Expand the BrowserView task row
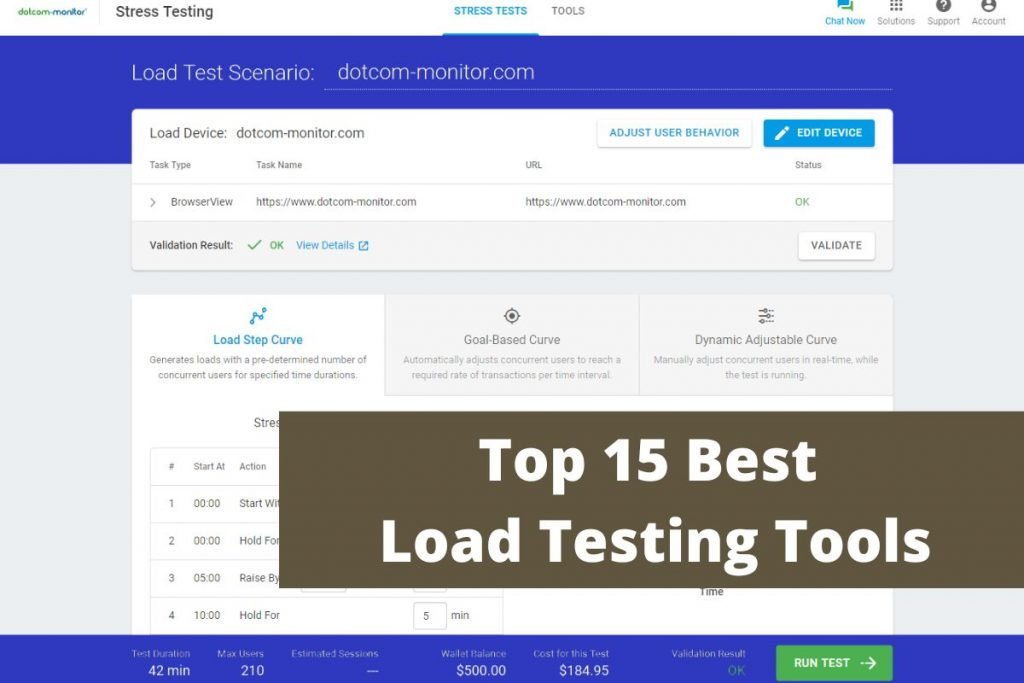The width and height of the screenshot is (1024, 683). point(153,202)
